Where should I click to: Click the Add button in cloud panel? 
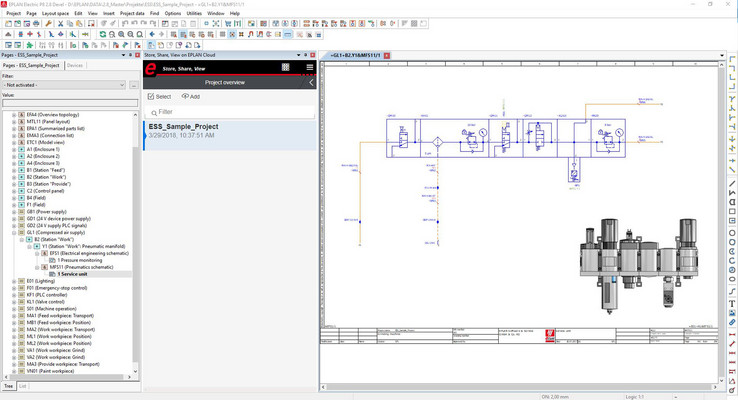(x=190, y=97)
